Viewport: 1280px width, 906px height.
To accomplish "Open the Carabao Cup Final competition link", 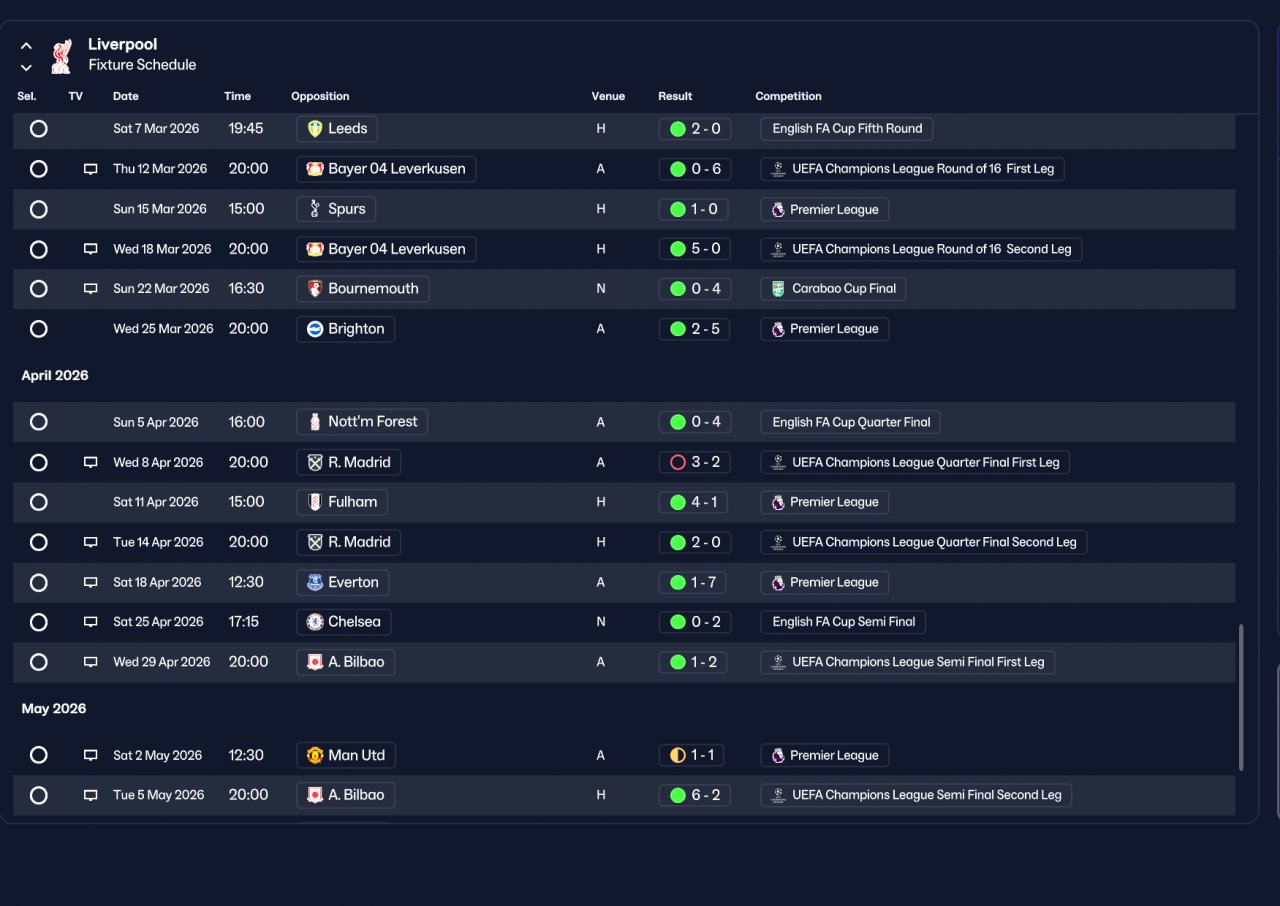I will 834,289.
